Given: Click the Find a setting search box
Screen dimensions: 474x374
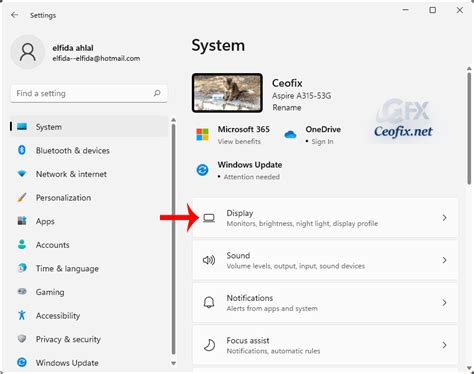Looking at the screenshot, I should tap(89, 93).
